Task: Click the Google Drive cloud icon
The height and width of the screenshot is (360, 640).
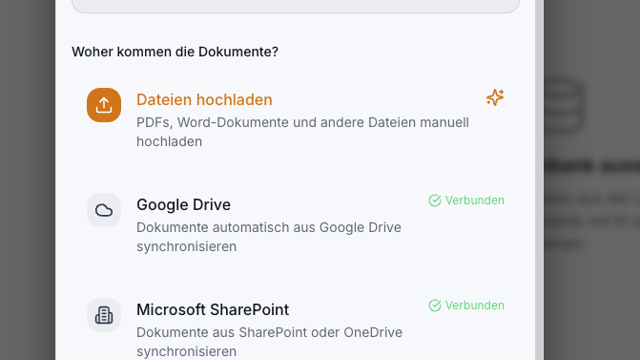Action: [x=104, y=210]
